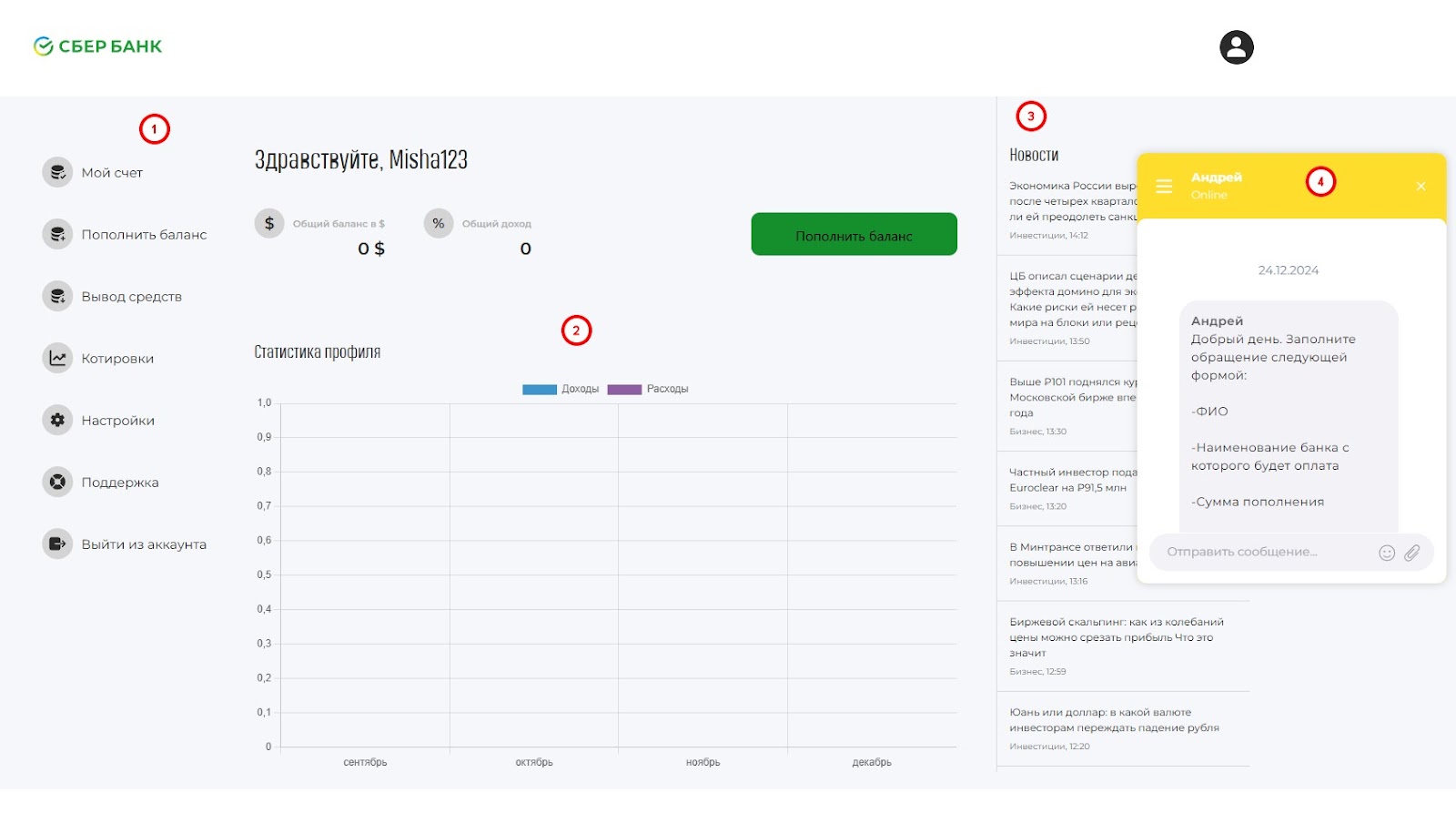This screenshot has height=813, width=1456.
Task: Click the icon beside Пополнить баланс
Action: tap(57, 234)
